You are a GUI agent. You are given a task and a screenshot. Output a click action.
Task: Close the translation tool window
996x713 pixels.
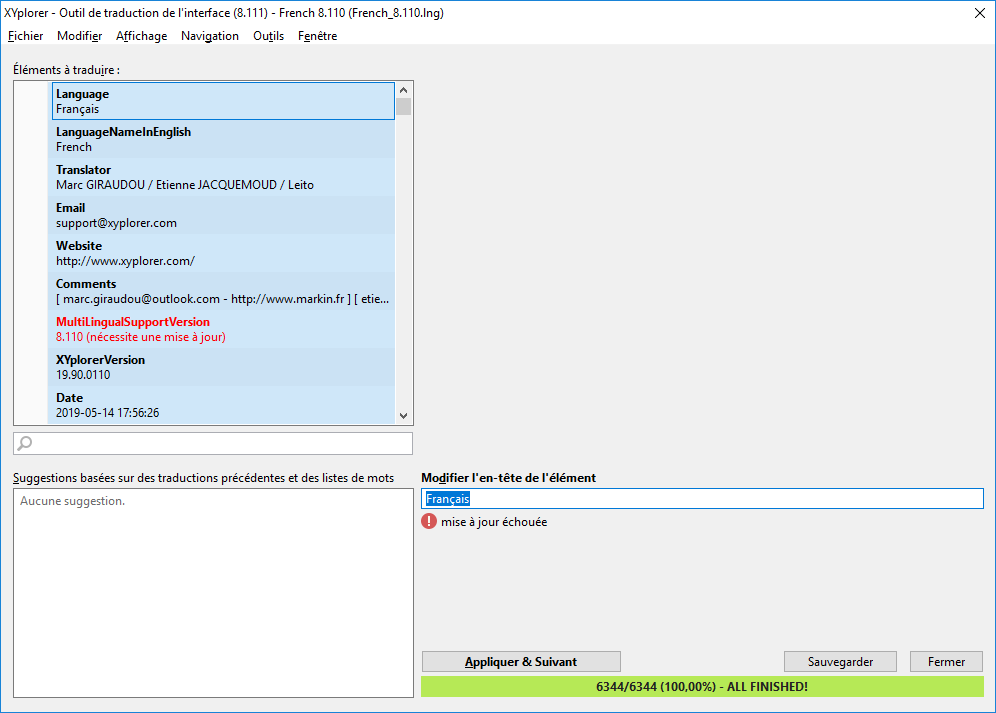point(979,13)
